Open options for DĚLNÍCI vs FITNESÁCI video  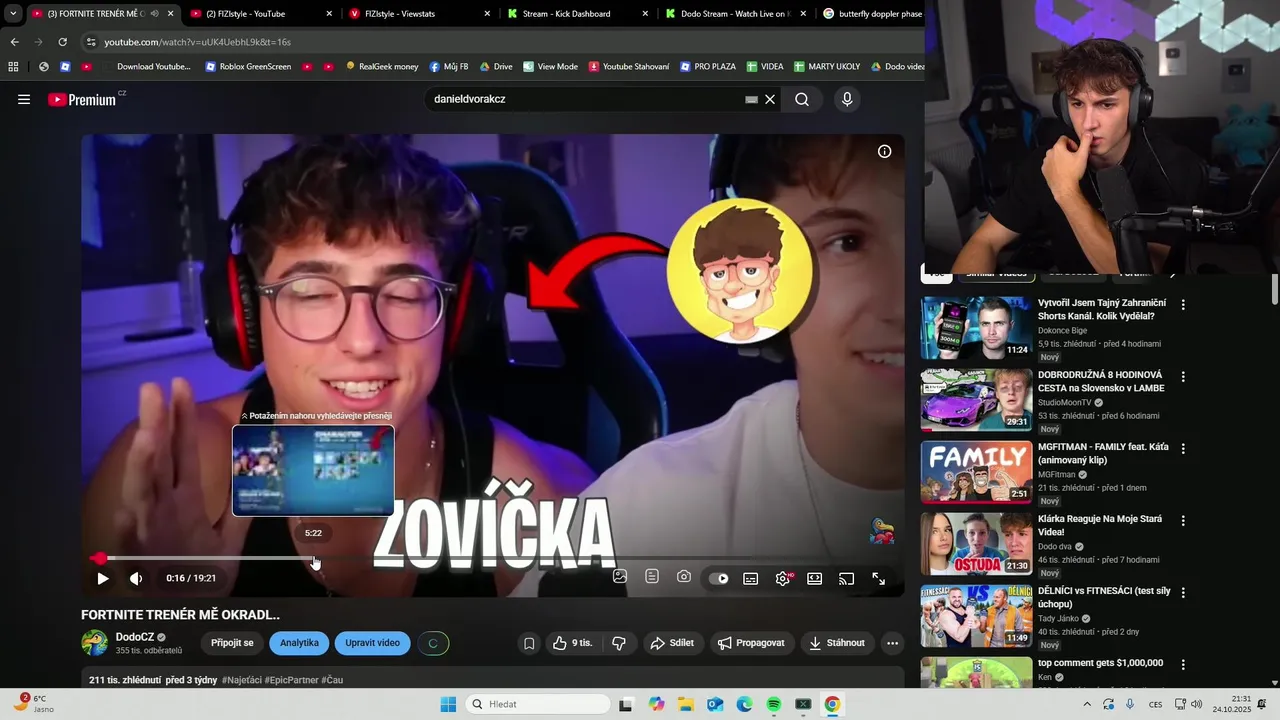pos(1183,592)
